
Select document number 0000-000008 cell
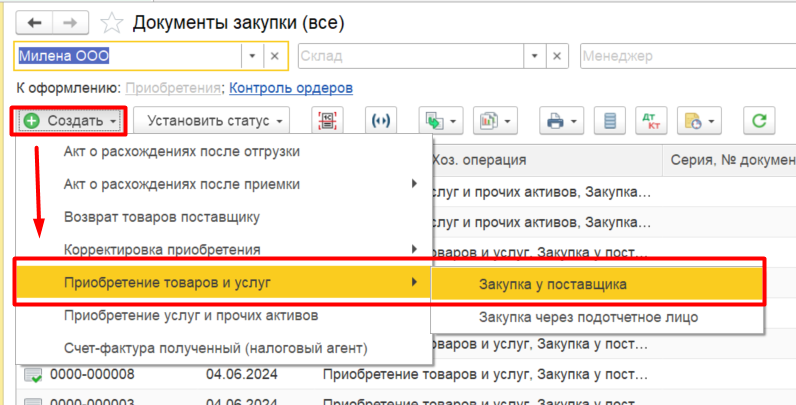click(92, 375)
